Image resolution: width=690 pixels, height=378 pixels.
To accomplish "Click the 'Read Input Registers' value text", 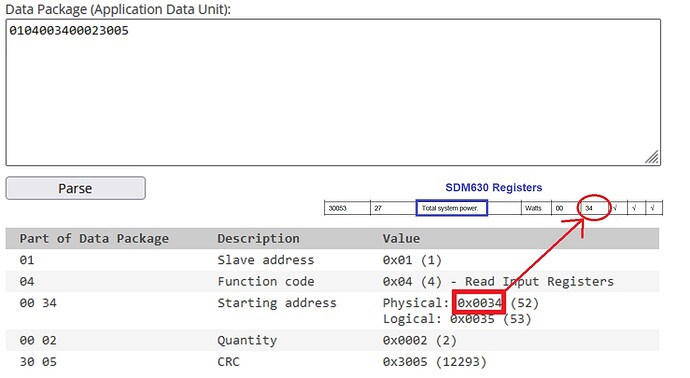I will [539, 282].
